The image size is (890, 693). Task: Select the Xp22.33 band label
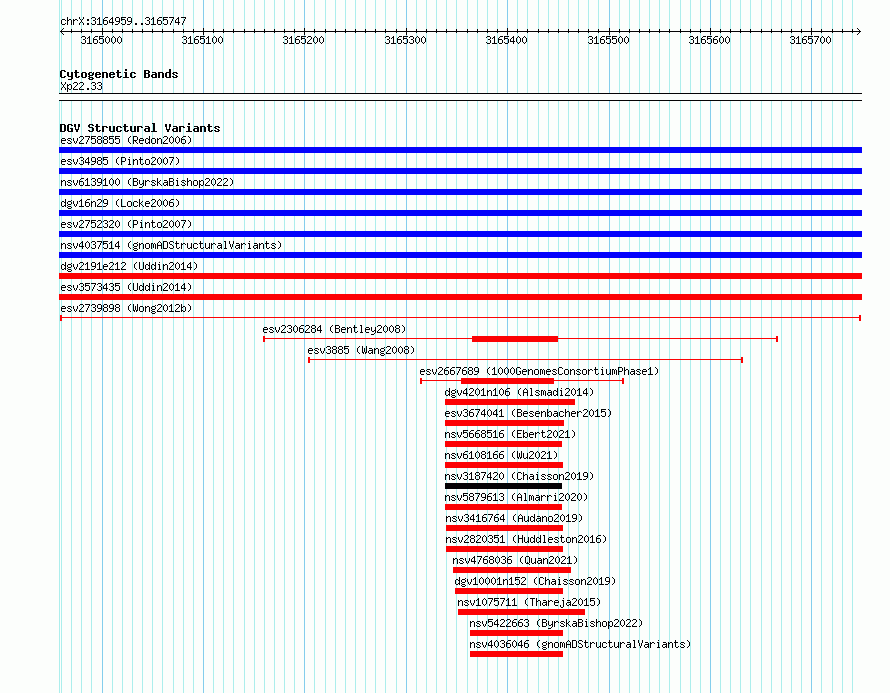click(81, 86)
